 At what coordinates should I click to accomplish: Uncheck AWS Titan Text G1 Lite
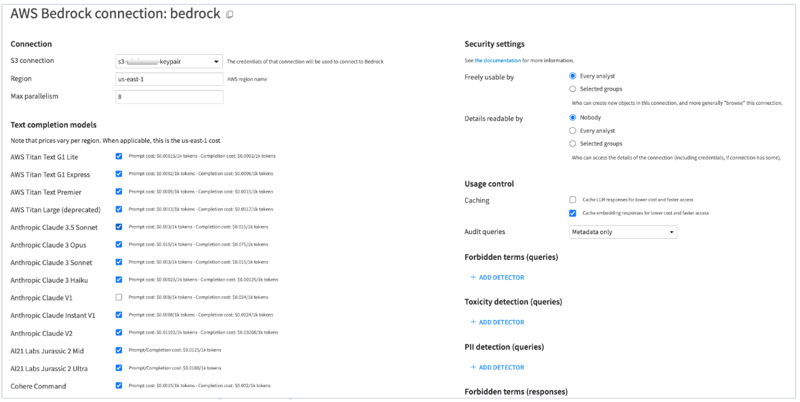119,156
